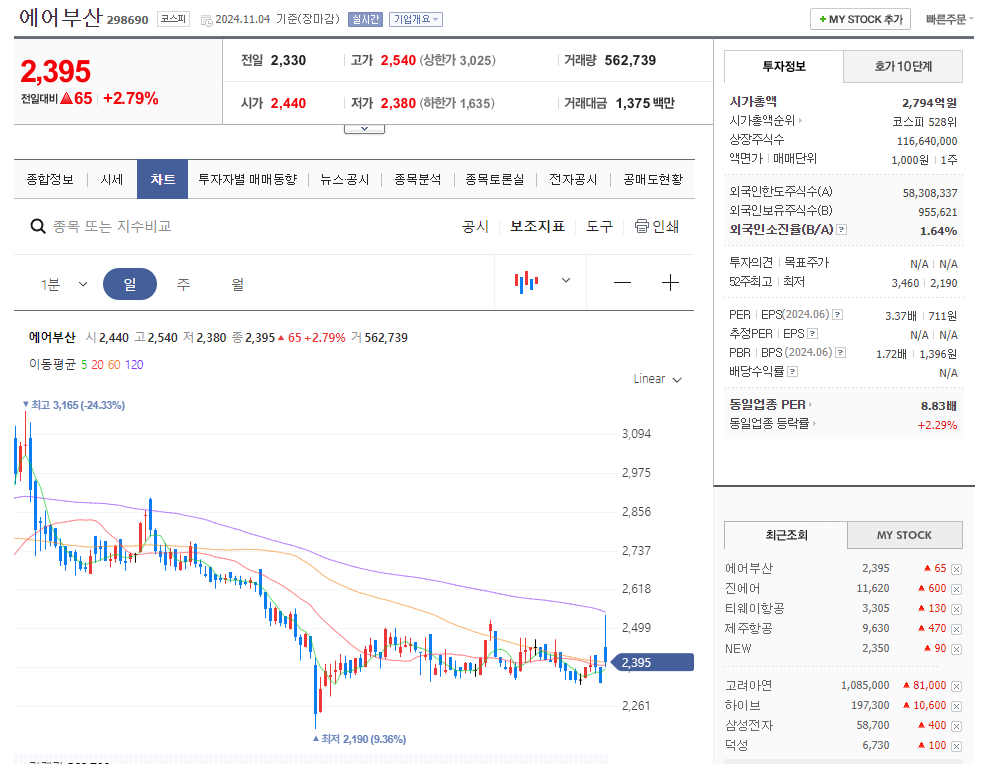The width and height of the screenshot is (988, 764).
Task: Remove 삼성전자 from recent list
Action: click(956, 726)
